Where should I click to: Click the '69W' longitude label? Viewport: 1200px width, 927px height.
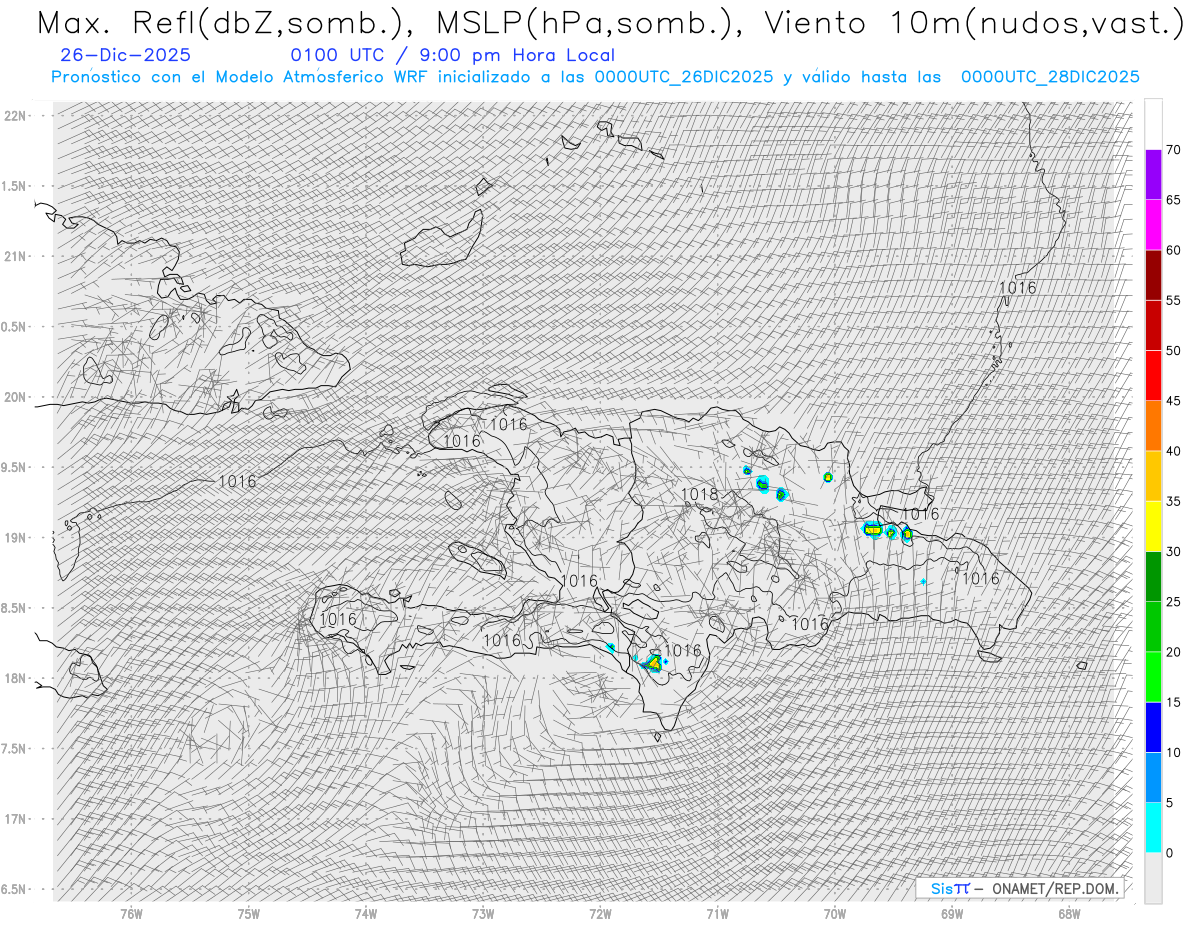tap(952, 914)
